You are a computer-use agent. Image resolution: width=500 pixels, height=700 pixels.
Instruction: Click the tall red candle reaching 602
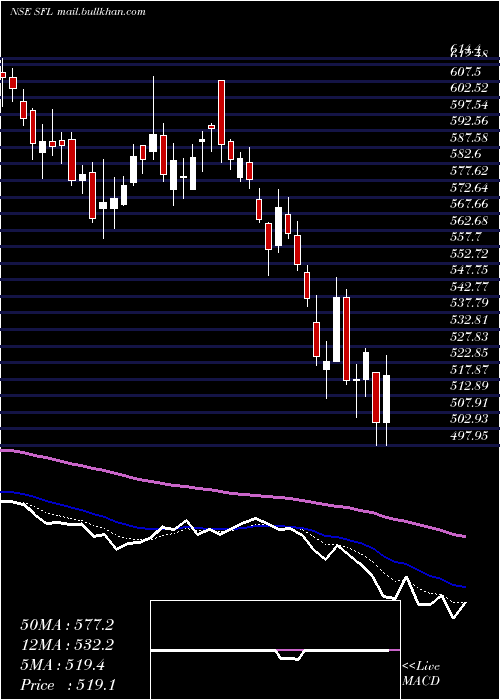(x=221, y=112)
